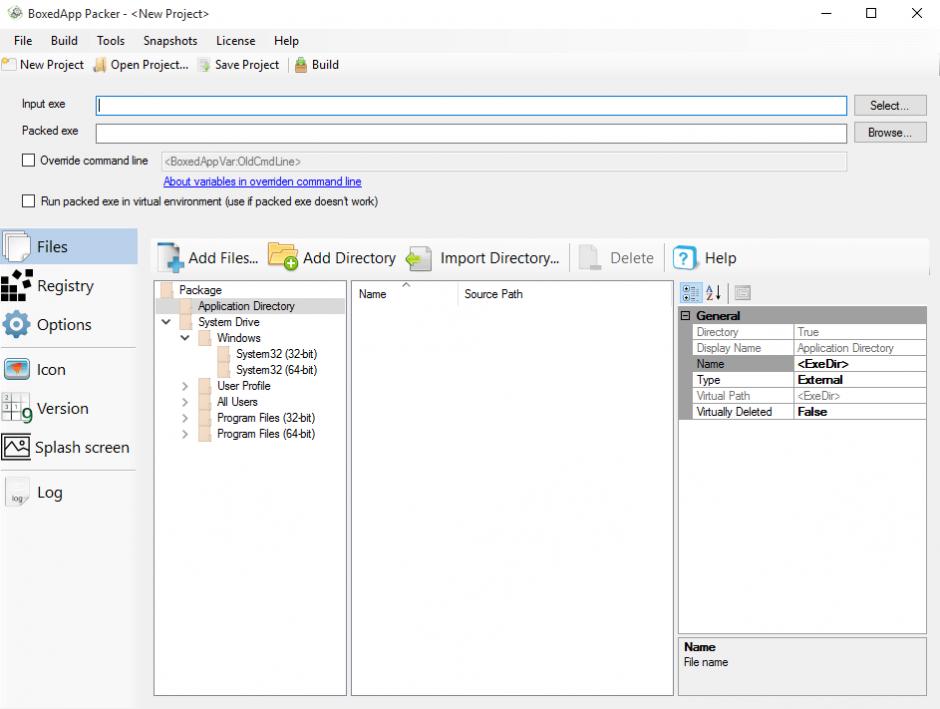Image resolution: width=940 pixels, height=709 pixels.
Task: Open the Snapshots menu
Action: 170,41
